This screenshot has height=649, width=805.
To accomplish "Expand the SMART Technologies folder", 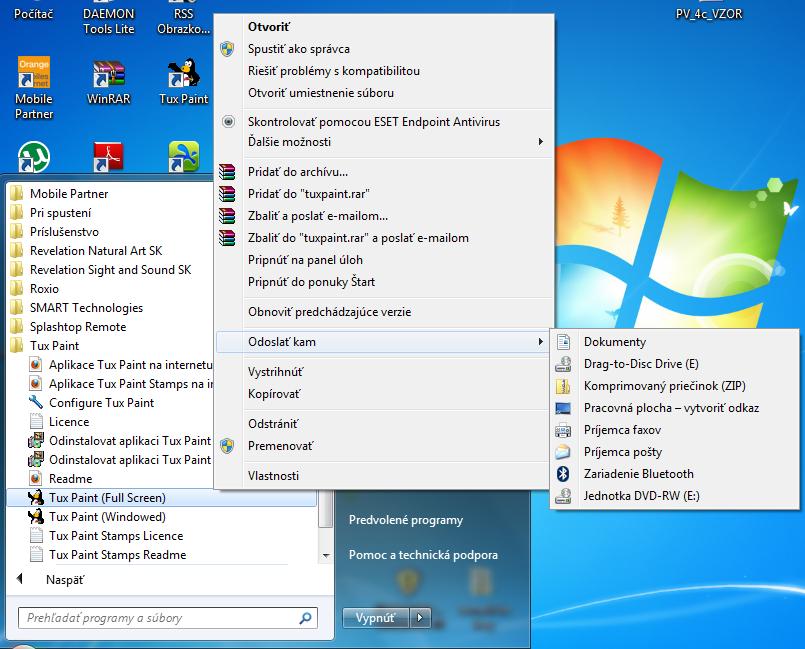I will tap(86, 308).
